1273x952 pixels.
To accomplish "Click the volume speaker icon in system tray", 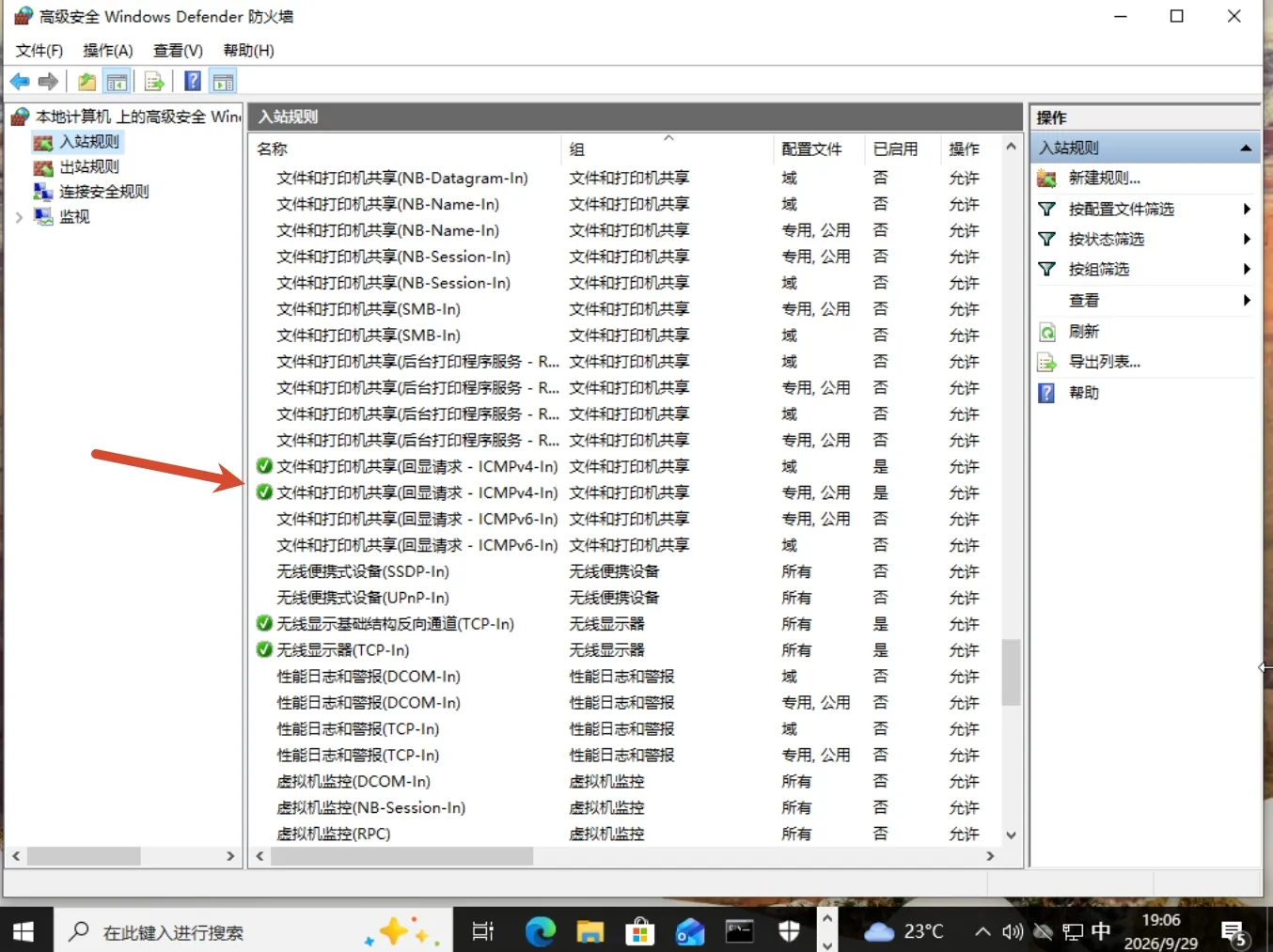I will pos(1012,931).
